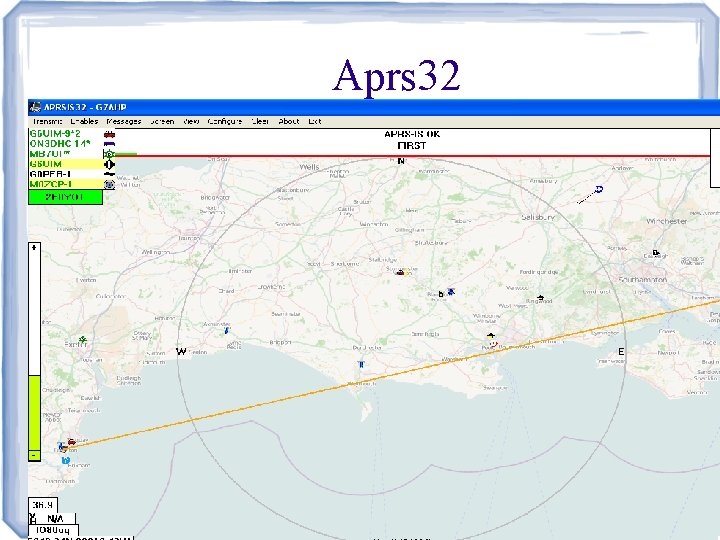Viewport: 720px width, 540px height.
Task: Click the vertical zoom level slider bar
Action: click(34, 352)
